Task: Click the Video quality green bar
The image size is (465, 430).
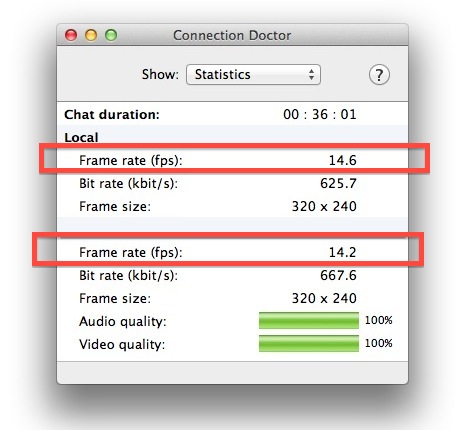Action: [309, 343]
